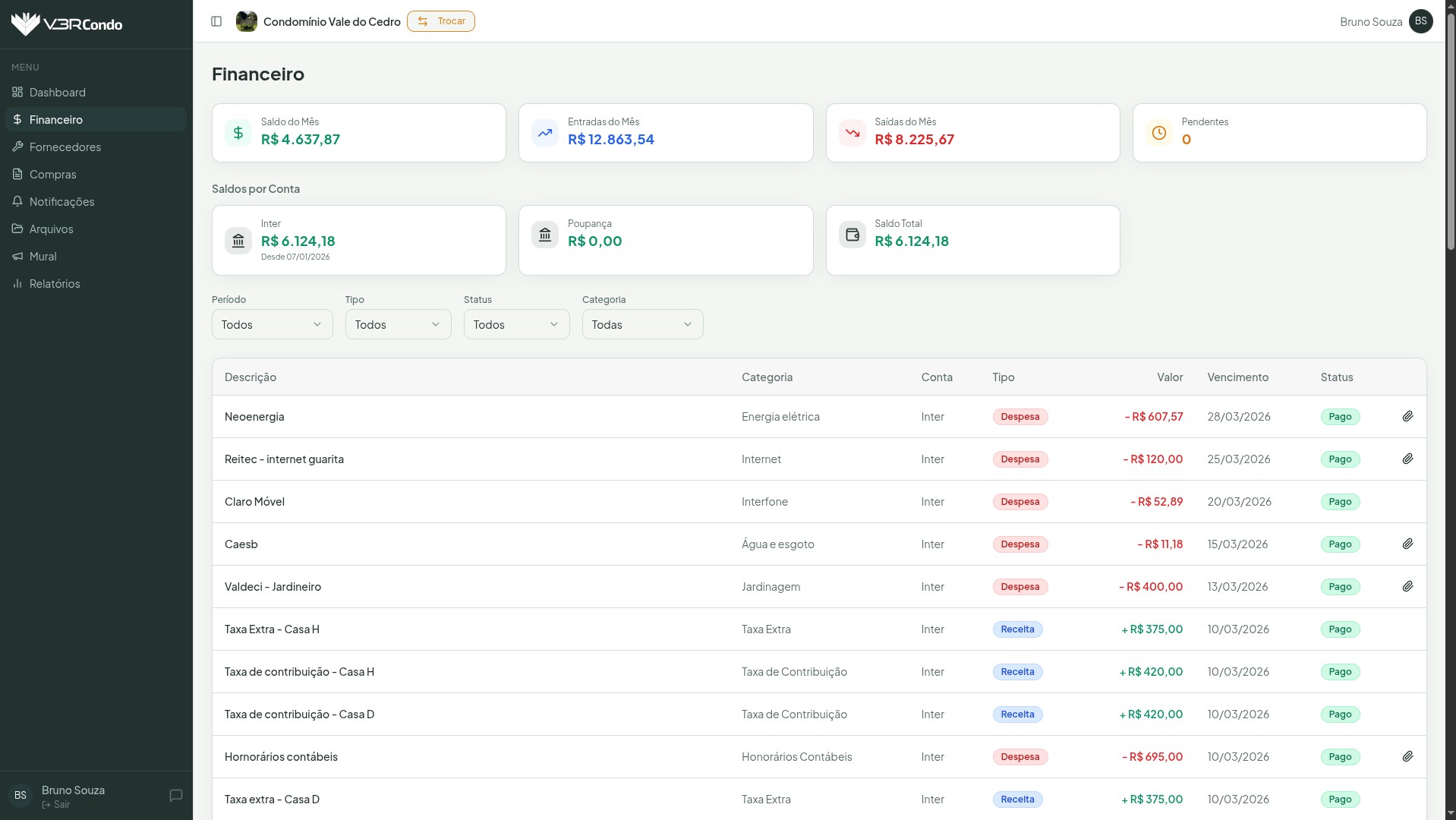Expand the Período filter dropdown
Screen dimensions: 1456x820
(x=272, y=324)
